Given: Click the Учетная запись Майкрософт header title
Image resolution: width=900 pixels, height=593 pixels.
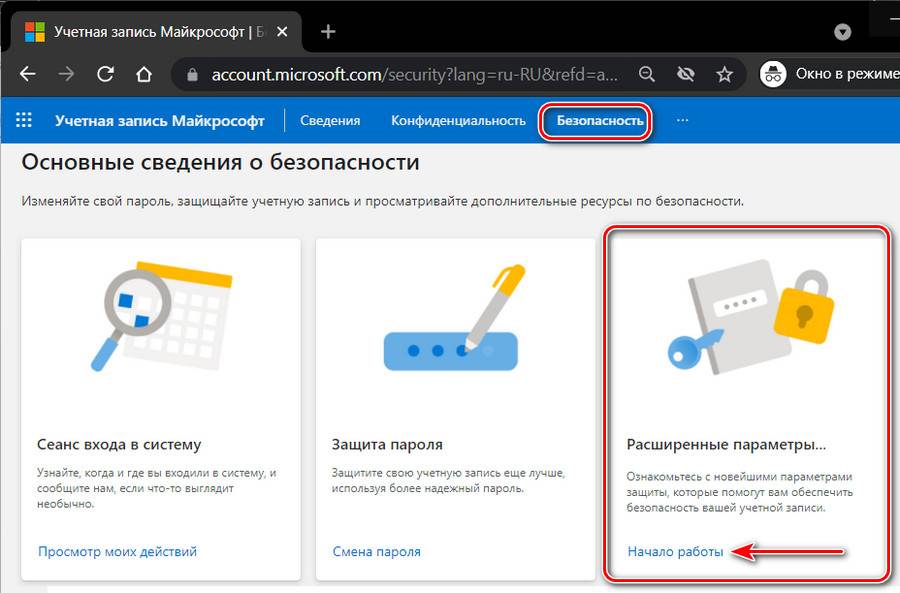Looking at the screenshot, I should pyautogui.click(x=160, y=121).
